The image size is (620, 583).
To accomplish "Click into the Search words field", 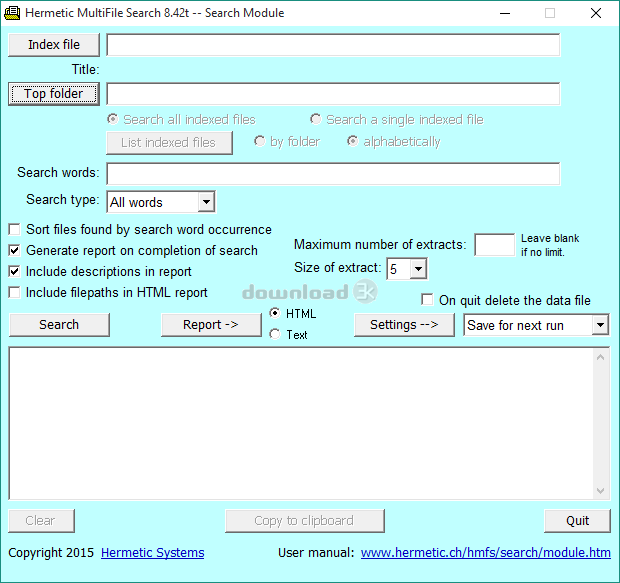I will (x=333, y=174).
